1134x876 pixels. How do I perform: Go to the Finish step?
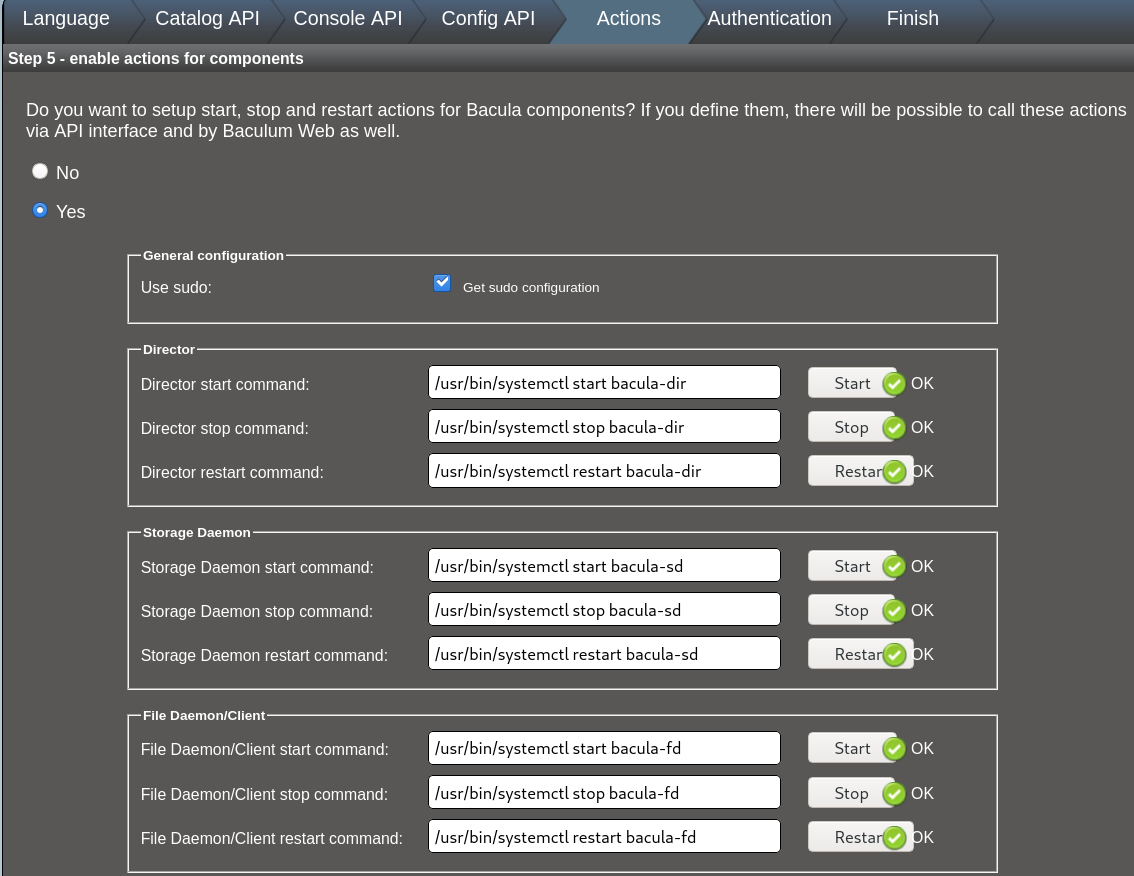click(913, 19)
